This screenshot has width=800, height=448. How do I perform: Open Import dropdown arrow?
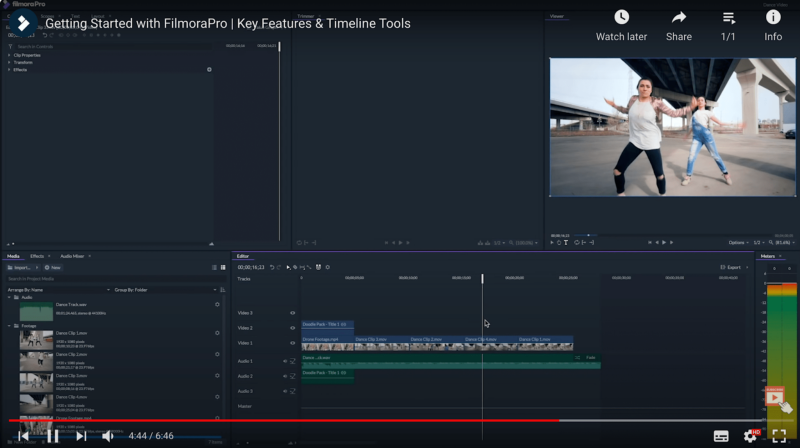point(37,267)
